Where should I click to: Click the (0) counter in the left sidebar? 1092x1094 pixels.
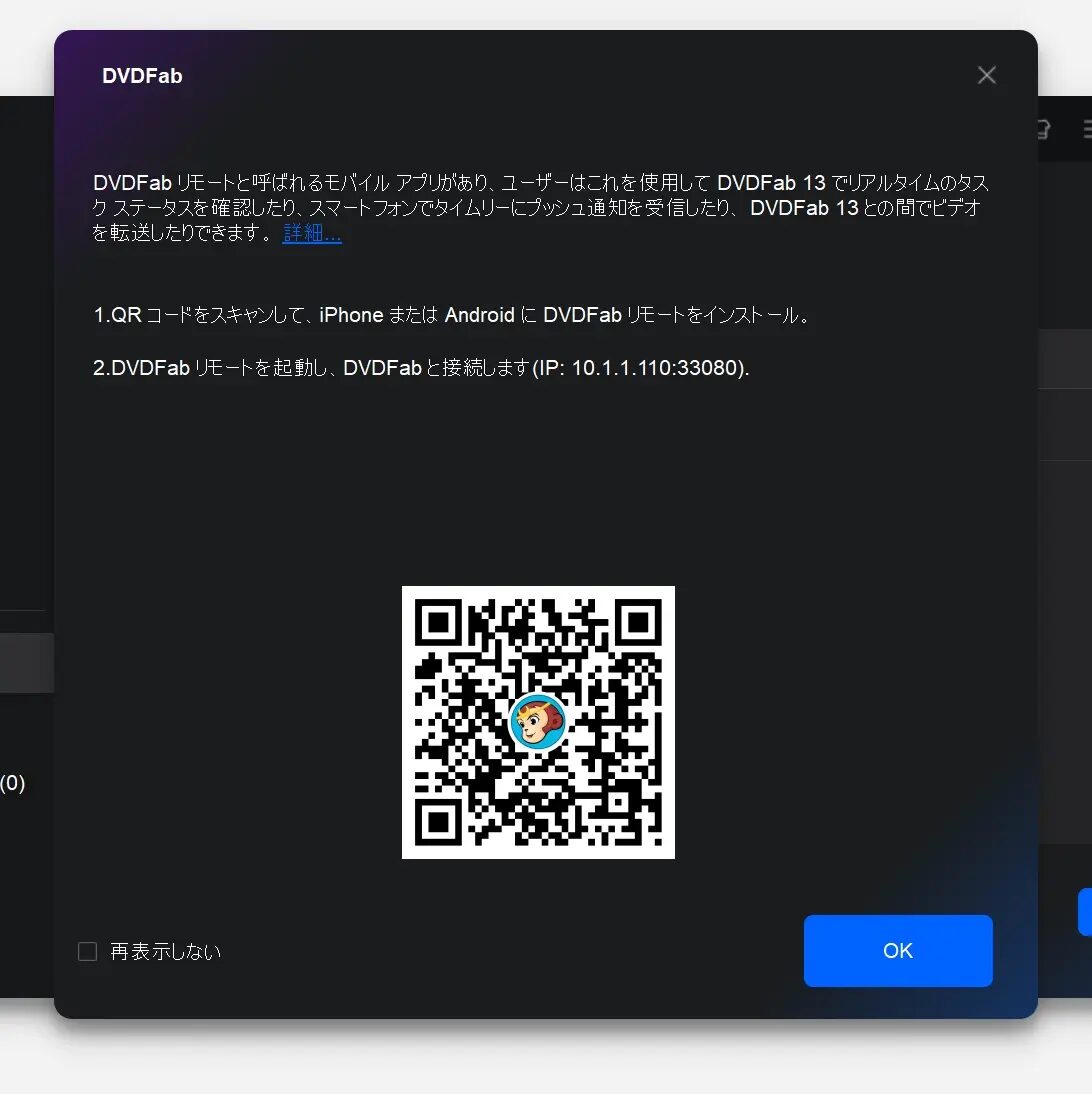click(x=13, y=783)
